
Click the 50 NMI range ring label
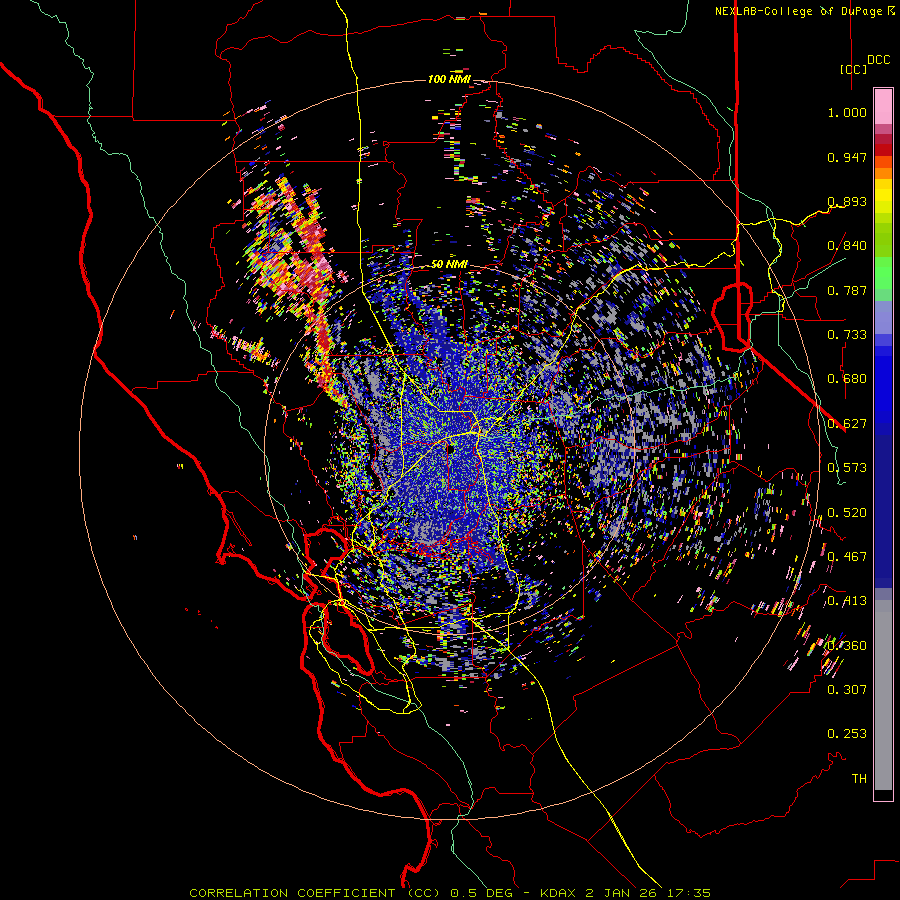(x=449, y=265)
